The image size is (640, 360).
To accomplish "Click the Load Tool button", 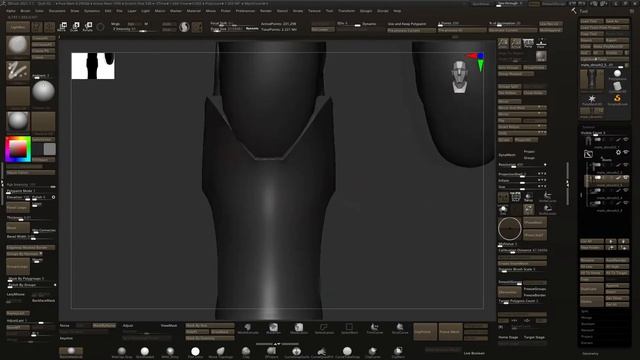I will click(591, 21).
